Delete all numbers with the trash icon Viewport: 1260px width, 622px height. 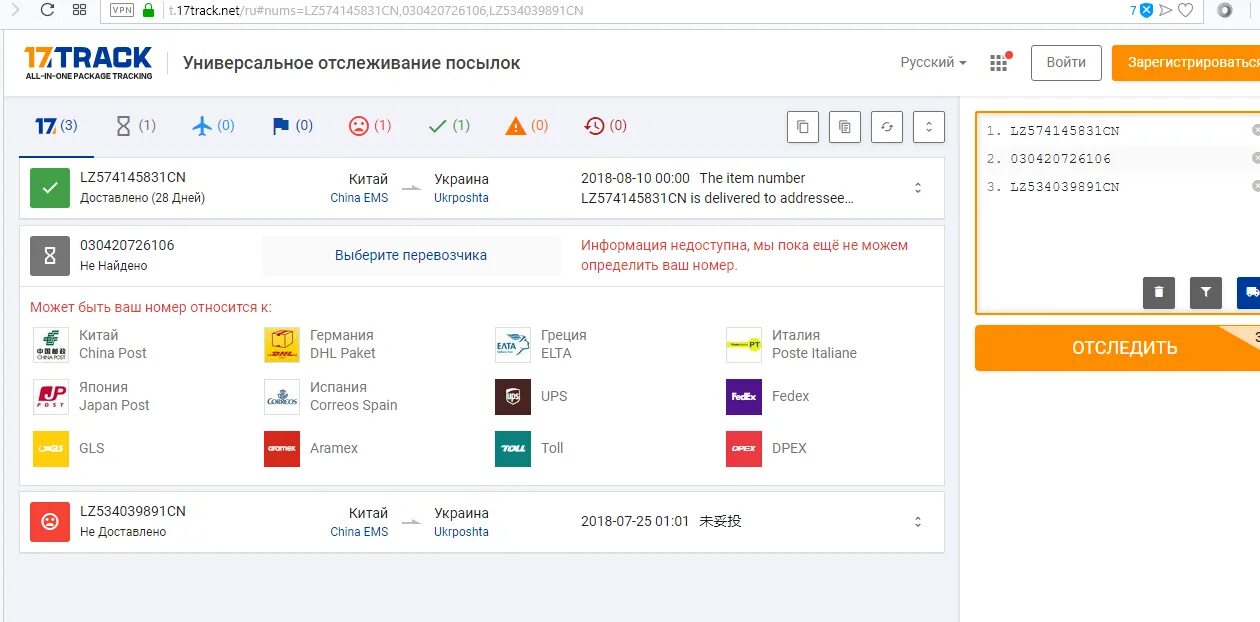pos(1159,292)
